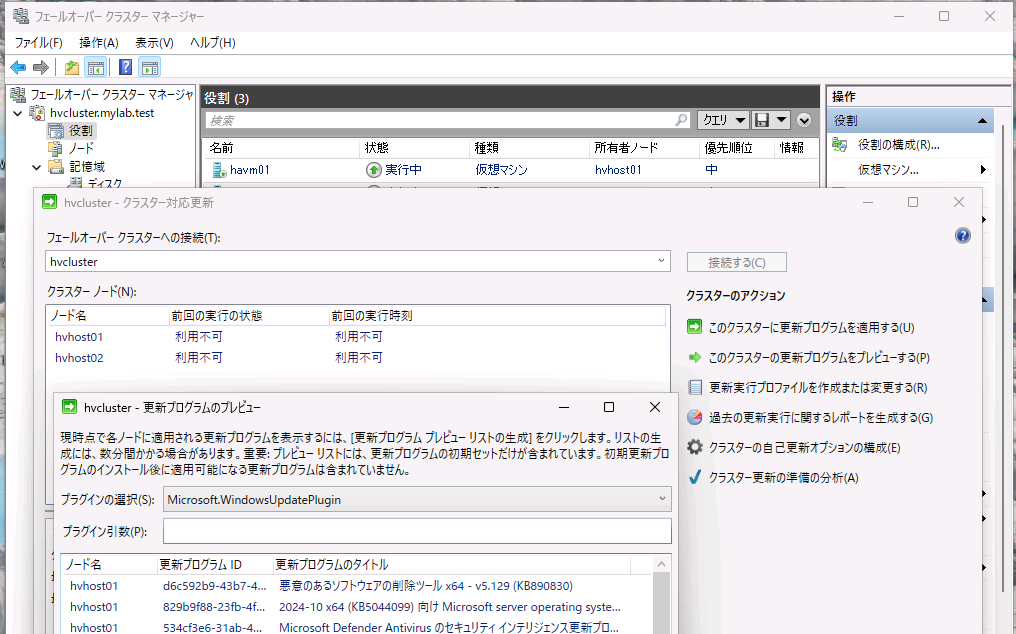Click the show/hide console tree toolbar icon
Screen dimensions: 1016x634
tap(96, 68)
